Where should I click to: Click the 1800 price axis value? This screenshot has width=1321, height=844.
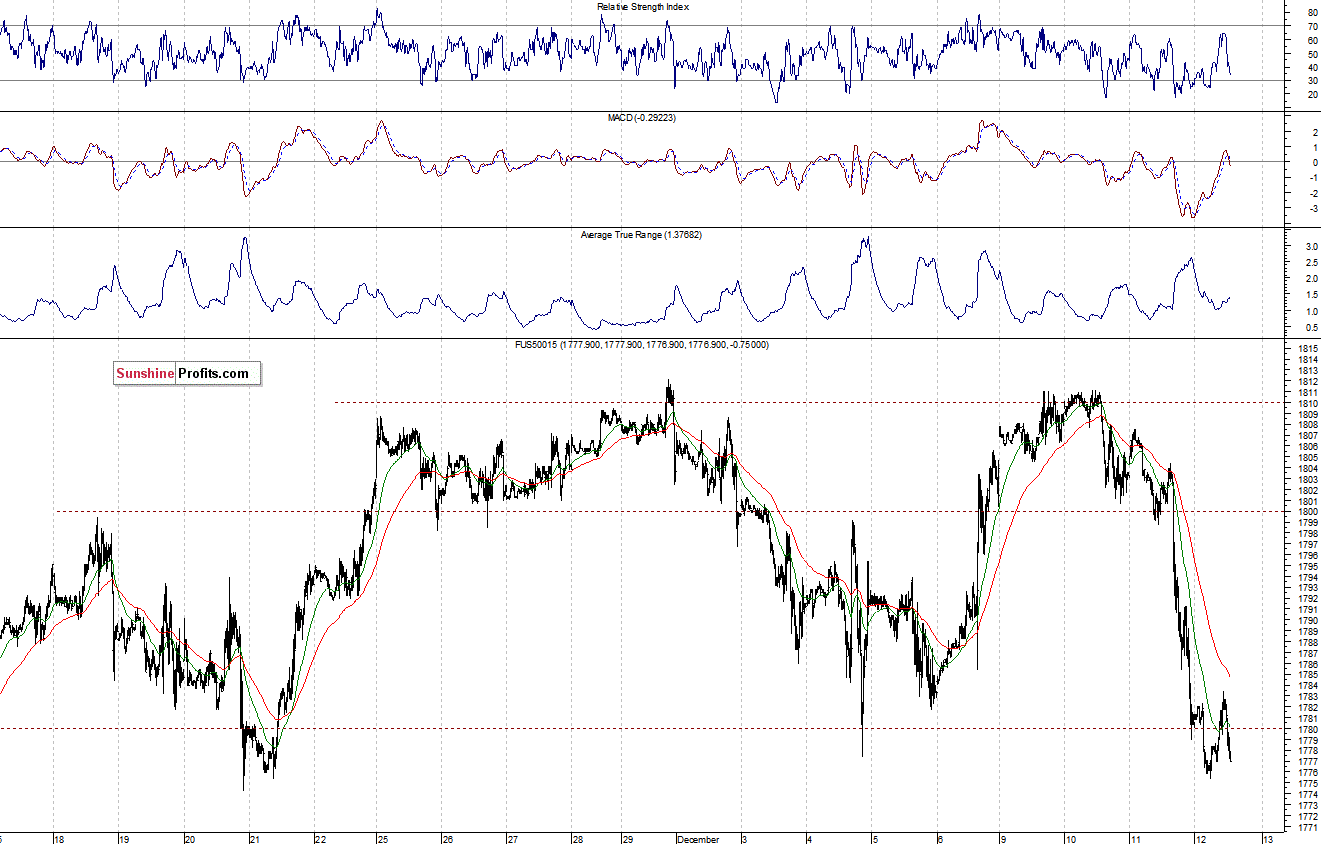click(1307, 512)
